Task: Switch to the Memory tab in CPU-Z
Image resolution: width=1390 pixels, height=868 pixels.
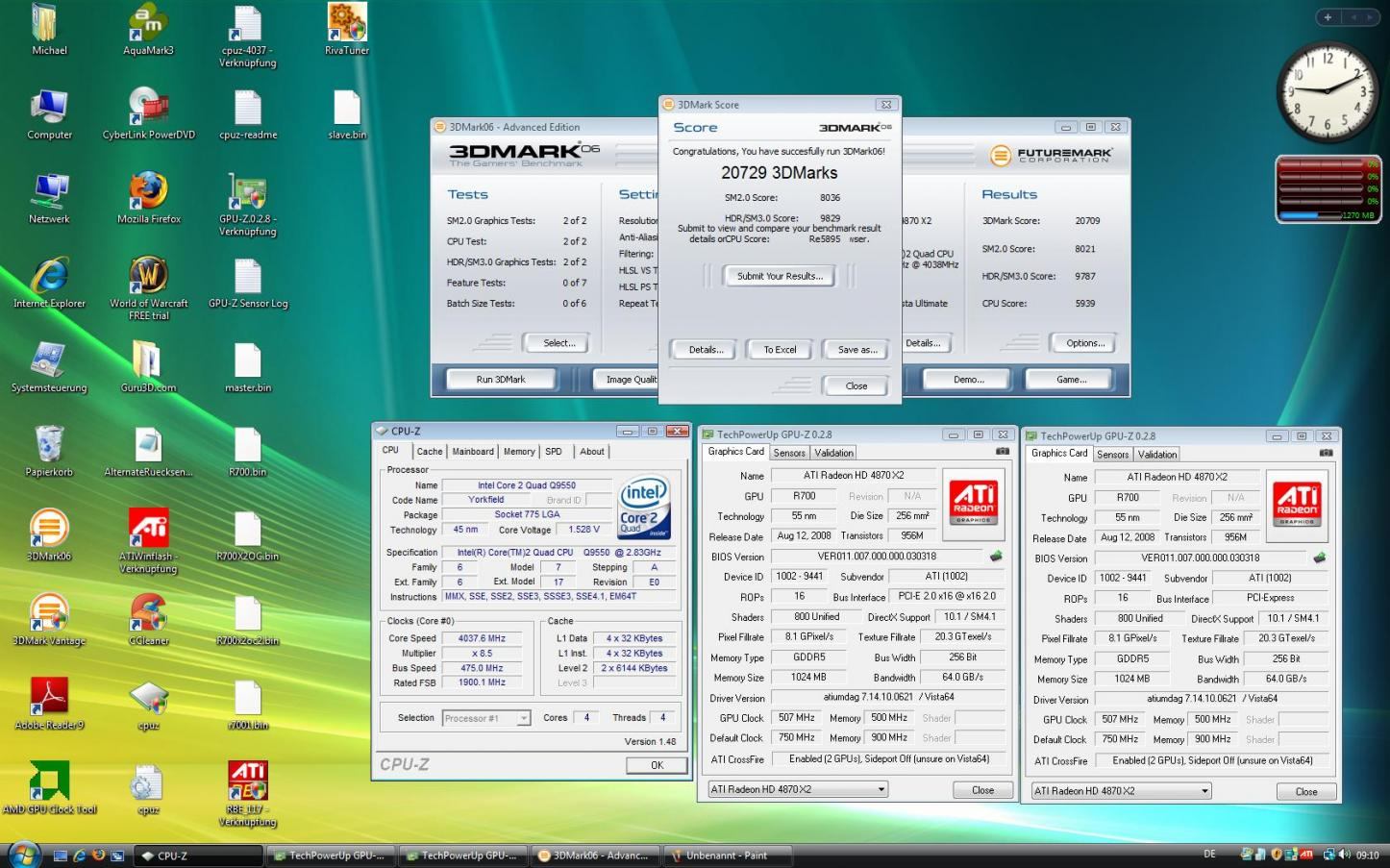Action: click(x=519, y=452)
